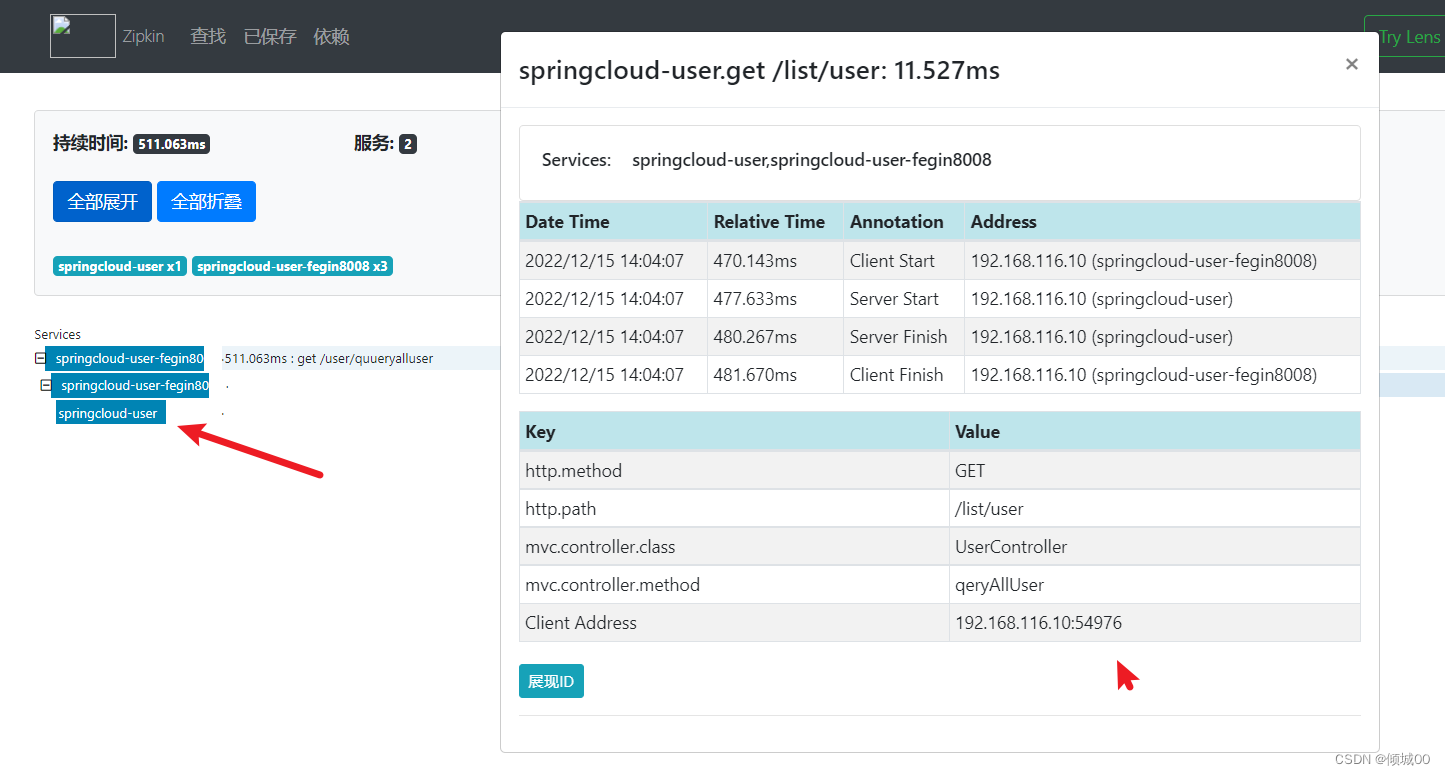Click the Value column header
1445x775 pixels.
[x=1155, y=432]
